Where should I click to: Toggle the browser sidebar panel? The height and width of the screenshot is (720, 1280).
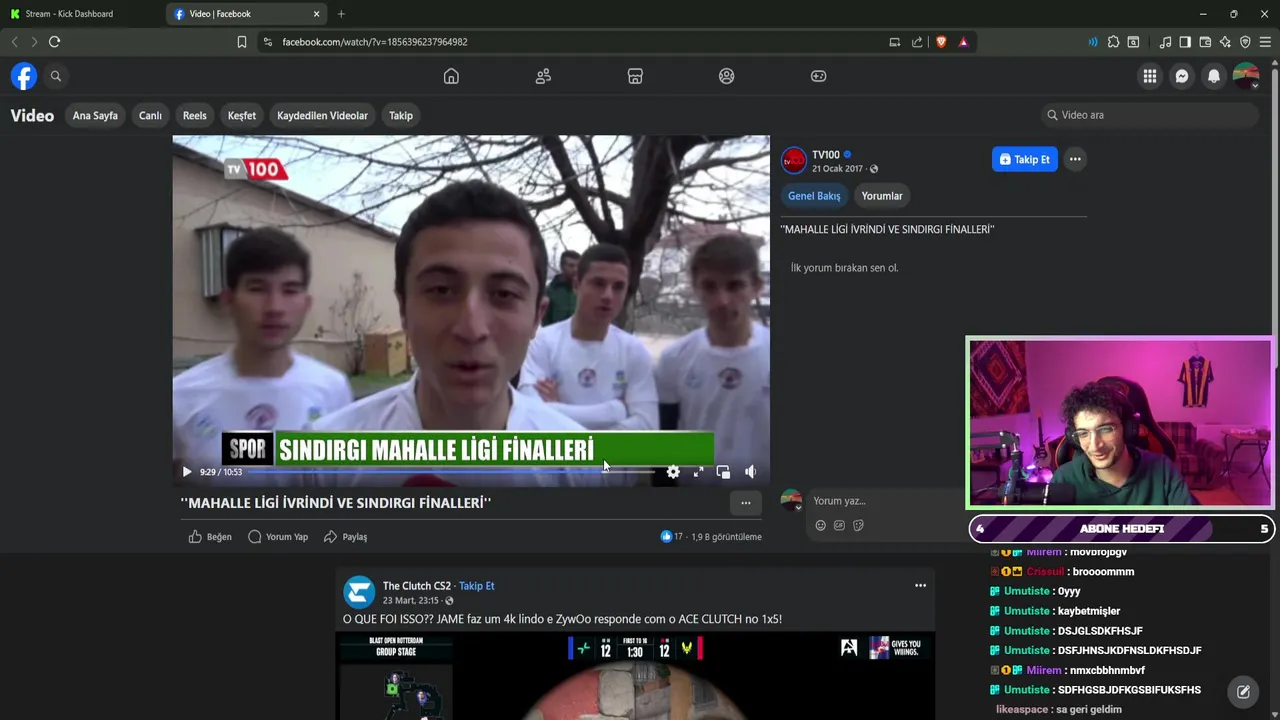1185,42
